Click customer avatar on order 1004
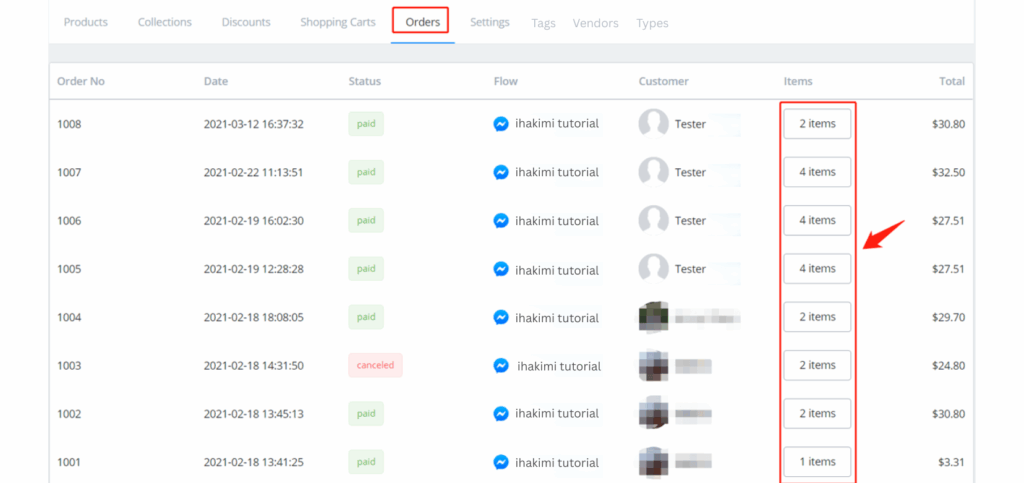Viewport: 1024px width, 483px height. pyautogui.click(x=653, y=317)
